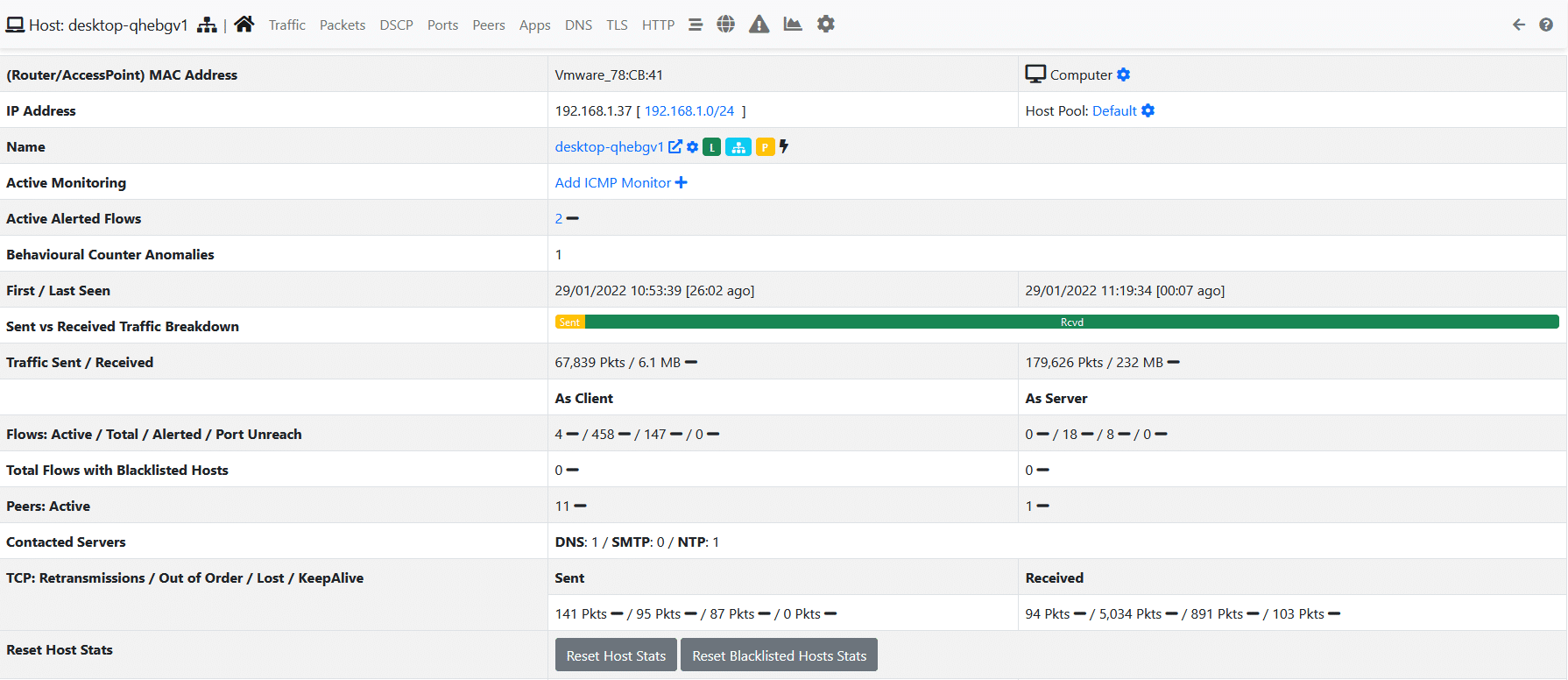Open the historical chart icon
This screenshot has height=680, width=1568.
[793, 25]
